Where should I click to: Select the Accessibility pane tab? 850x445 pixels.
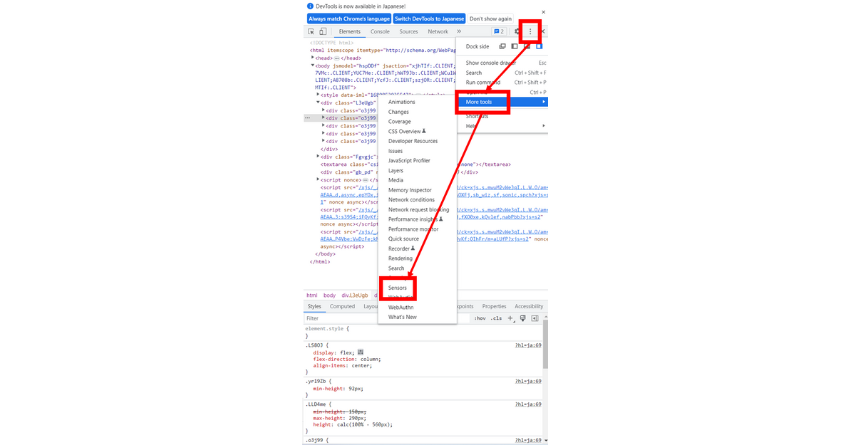(529, 306)
